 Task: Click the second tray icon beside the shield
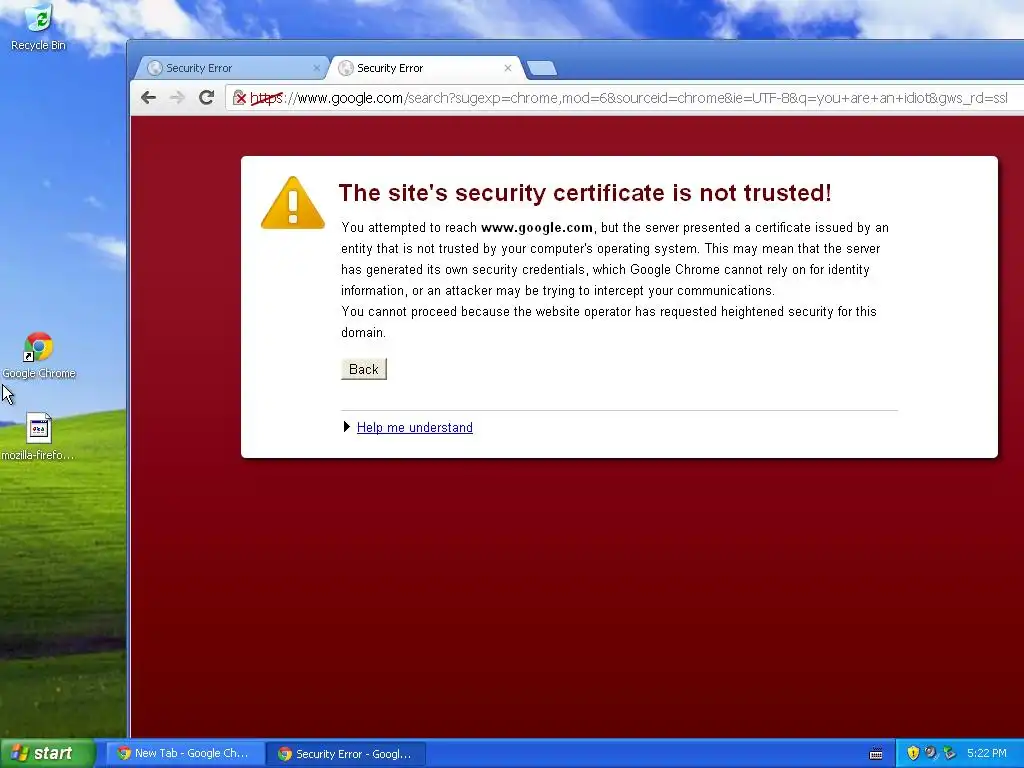[x=931, y=753]
